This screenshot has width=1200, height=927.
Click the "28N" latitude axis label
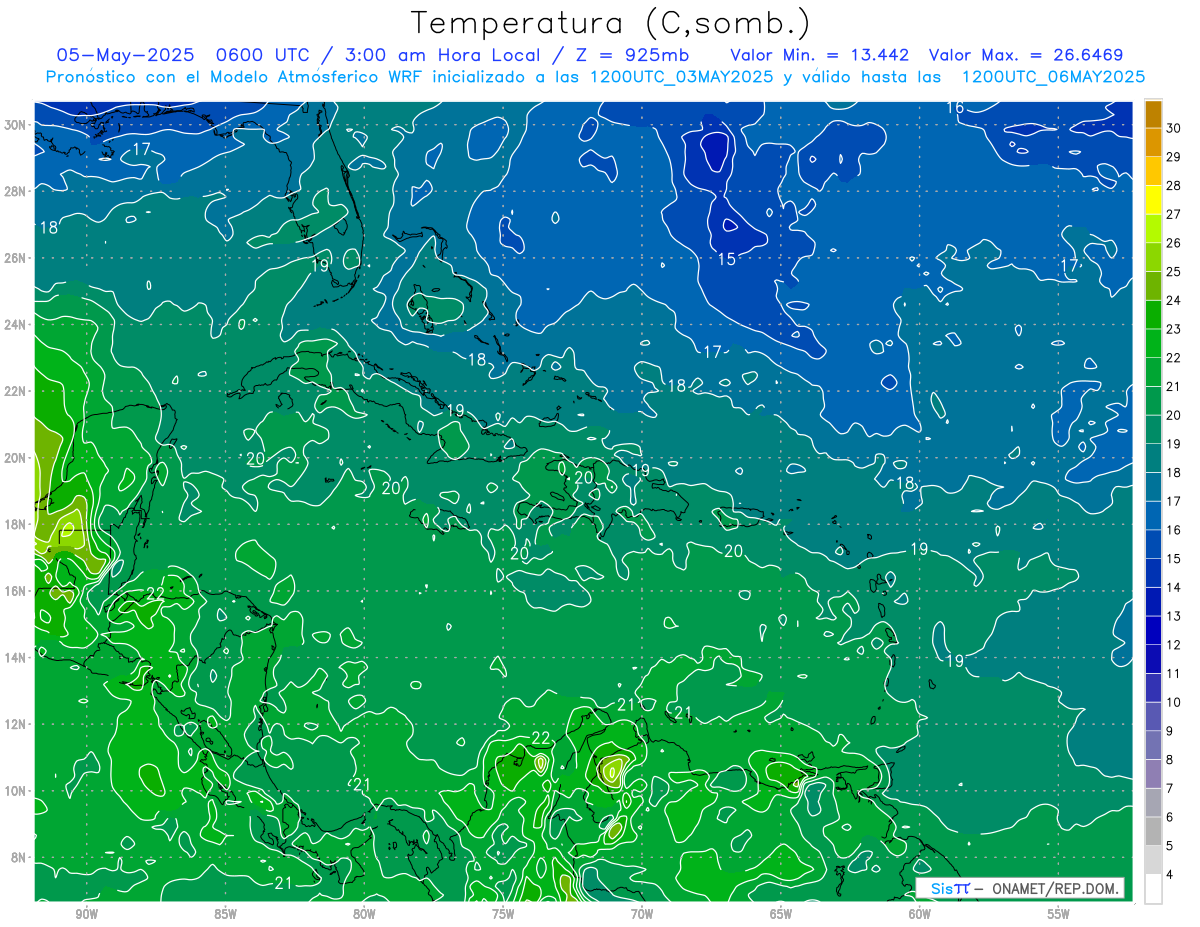tap(15, 191)
